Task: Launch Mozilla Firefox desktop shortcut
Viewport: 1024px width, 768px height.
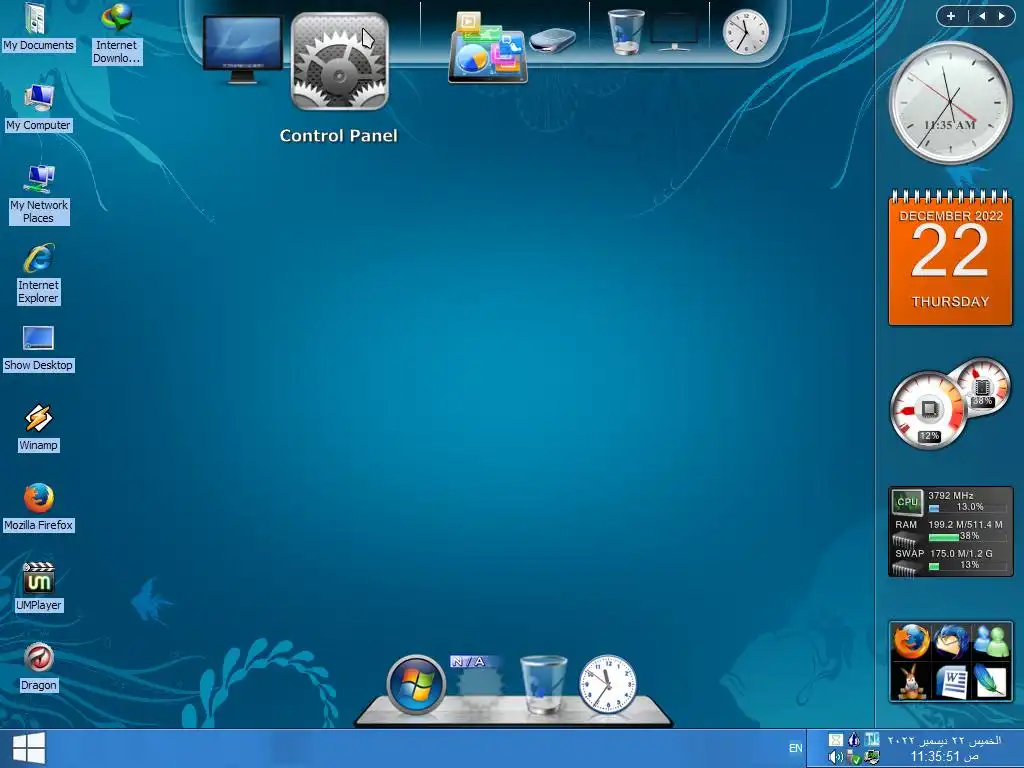Action: click(x=39, y=508)
